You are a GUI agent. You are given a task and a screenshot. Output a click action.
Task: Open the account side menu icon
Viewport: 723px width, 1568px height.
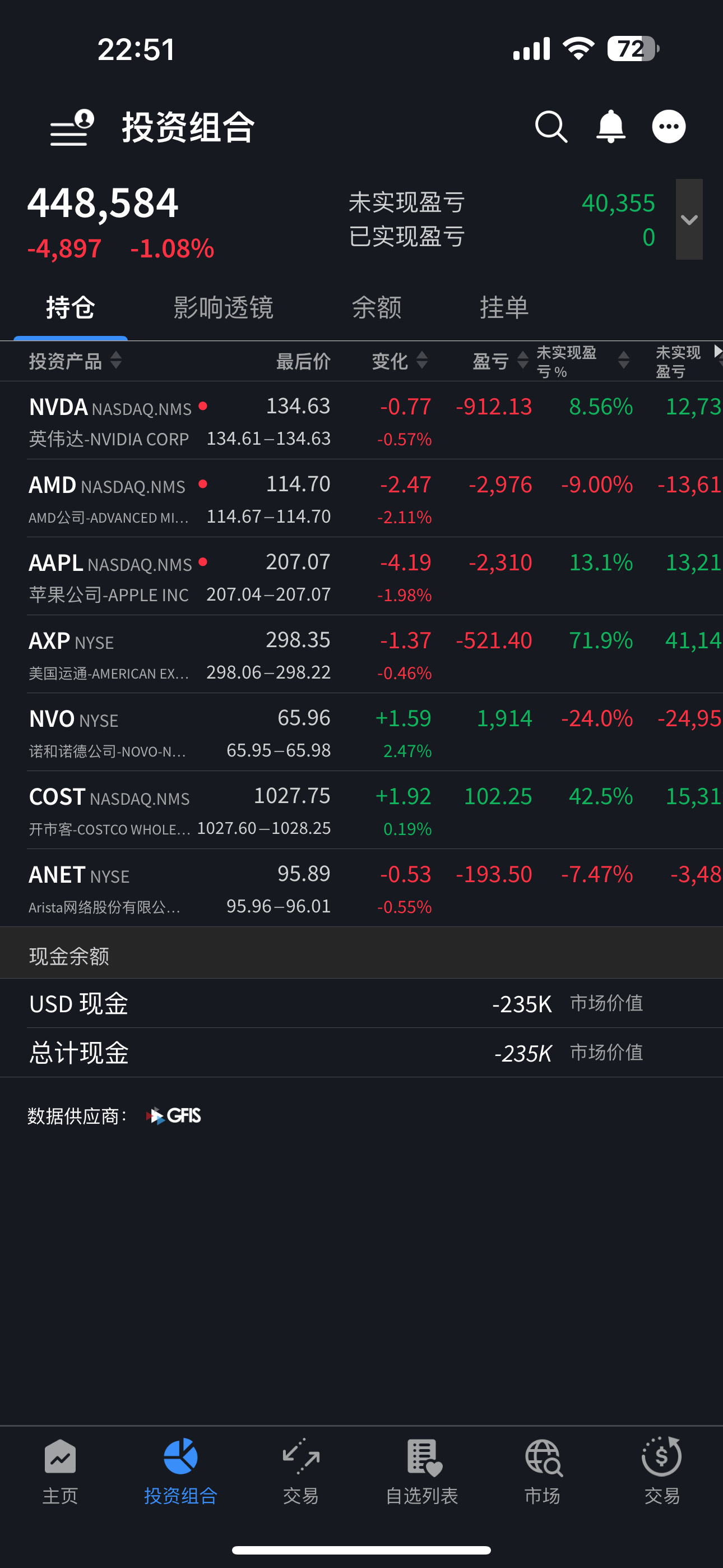tap(72, 128)
